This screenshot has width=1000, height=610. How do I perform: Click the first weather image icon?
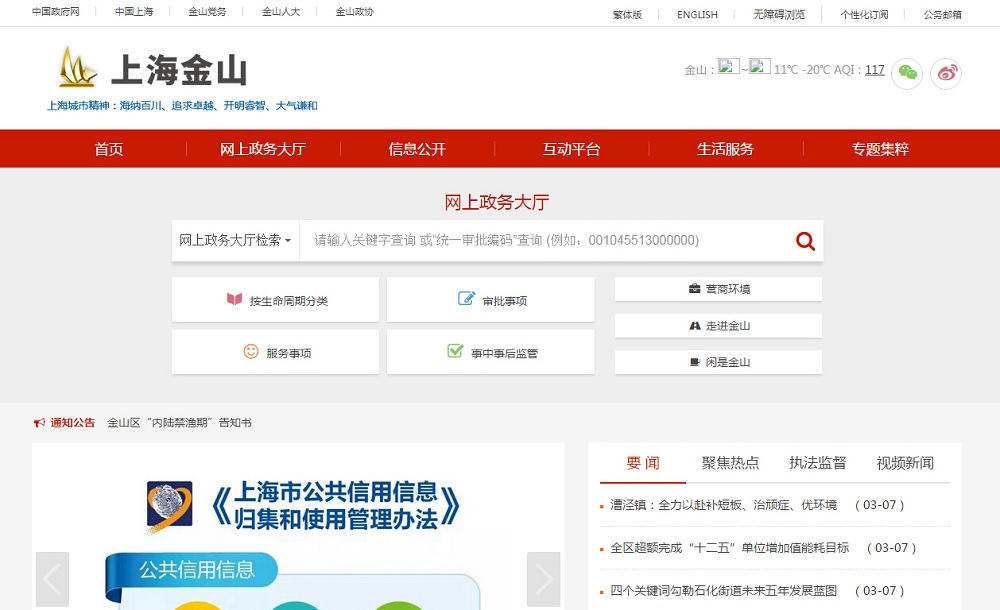click(x=728, y=66)
